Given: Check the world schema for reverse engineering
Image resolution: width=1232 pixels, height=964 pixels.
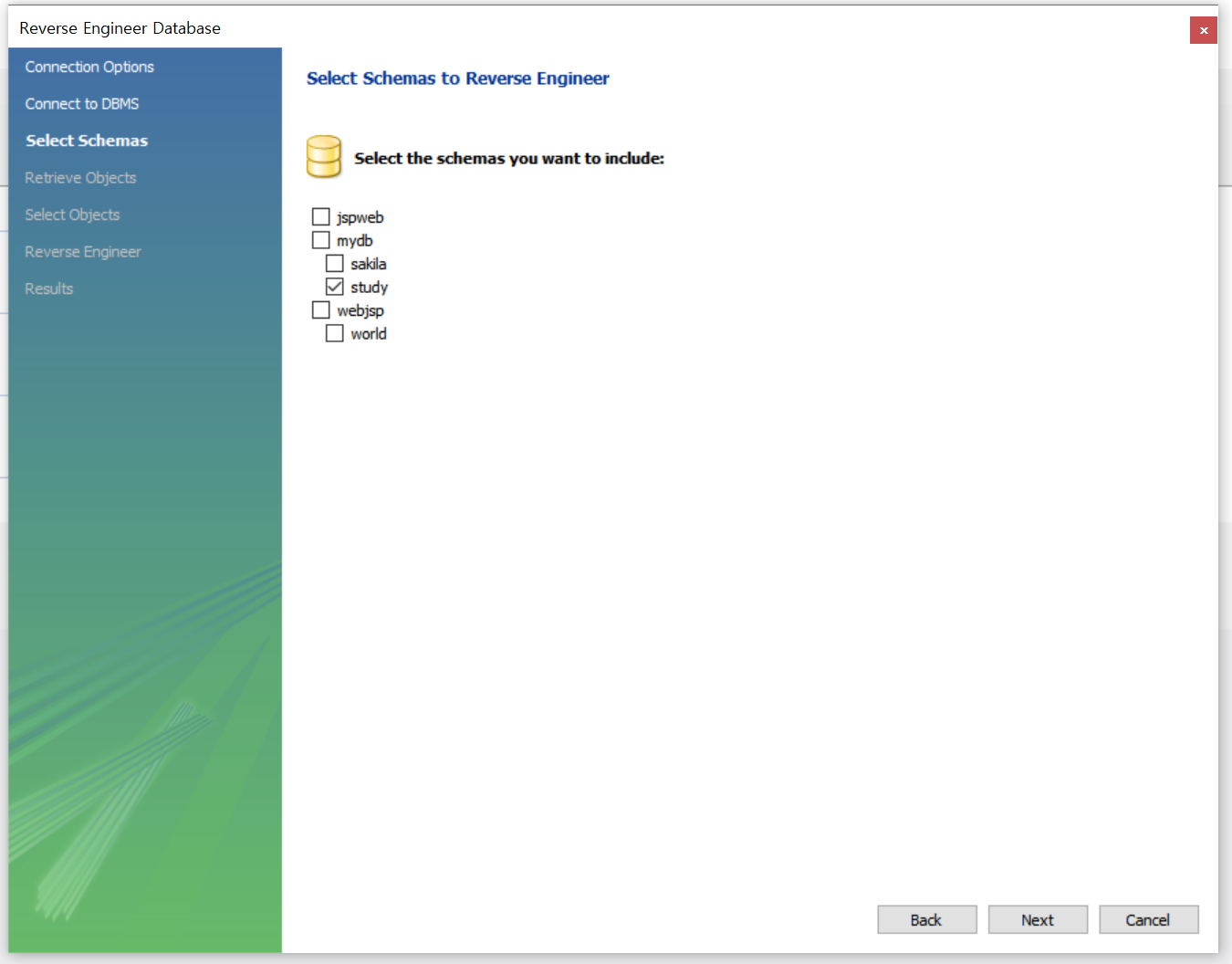Looking at the screenshot, I should [x=334, y=332].
